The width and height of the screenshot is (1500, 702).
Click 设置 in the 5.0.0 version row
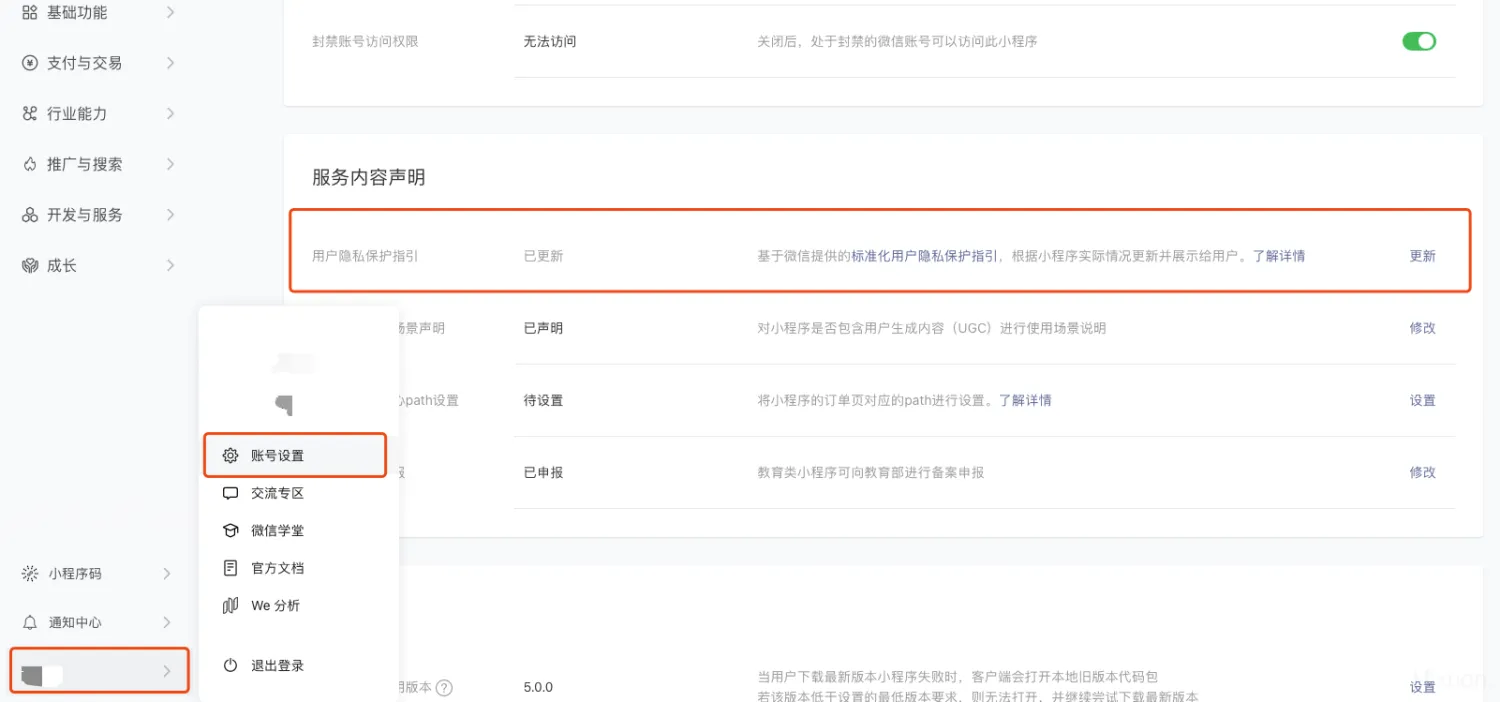pyautogui.click(x=1422, y=687)
